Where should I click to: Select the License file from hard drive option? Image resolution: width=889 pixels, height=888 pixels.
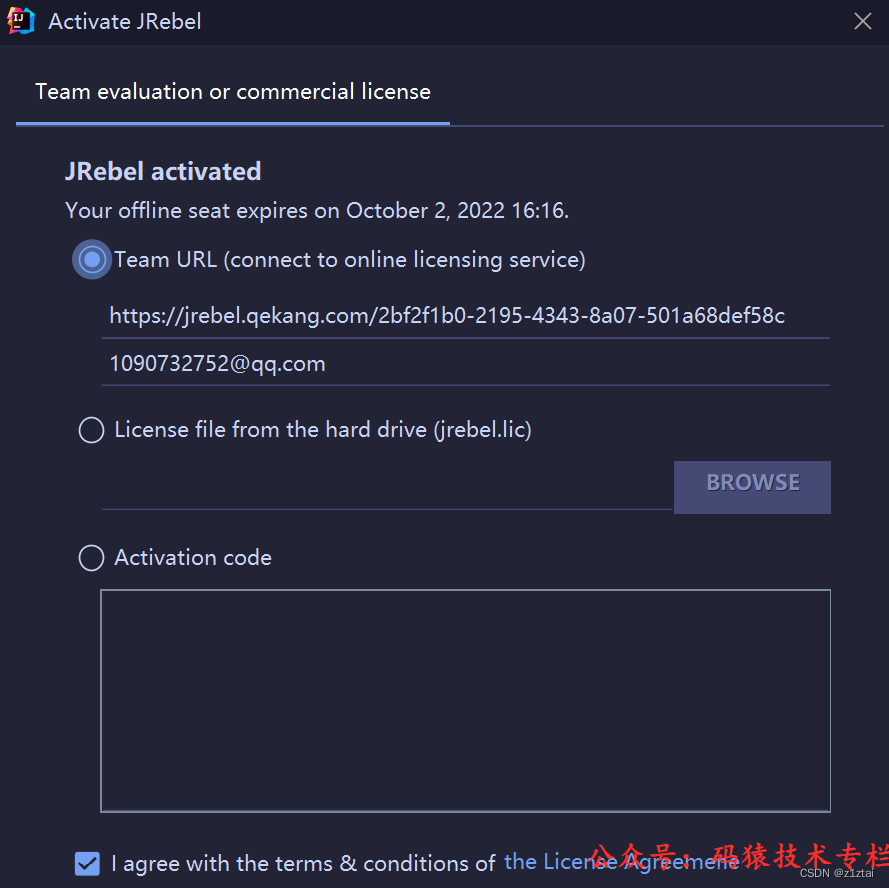(91, 429)
